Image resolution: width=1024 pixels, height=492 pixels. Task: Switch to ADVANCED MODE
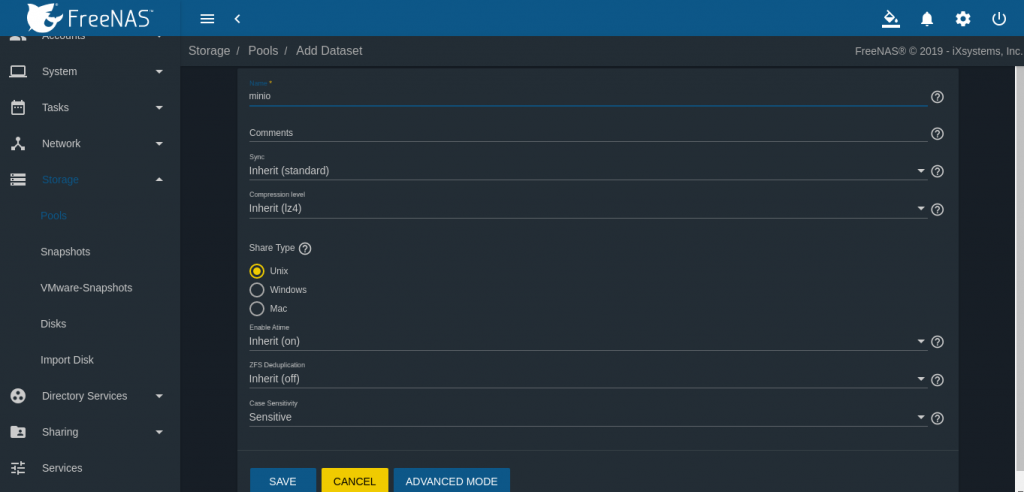[451, 481]
